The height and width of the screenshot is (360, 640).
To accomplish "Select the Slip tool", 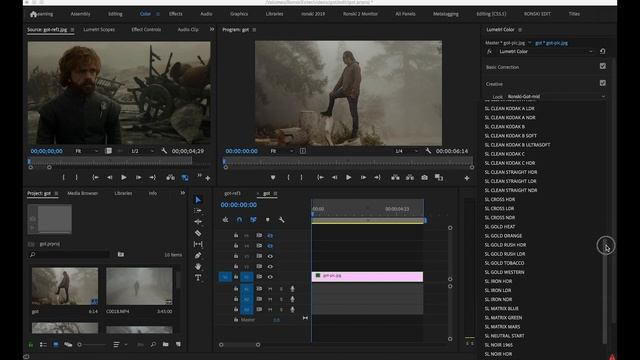I will [x=198, y=244].
